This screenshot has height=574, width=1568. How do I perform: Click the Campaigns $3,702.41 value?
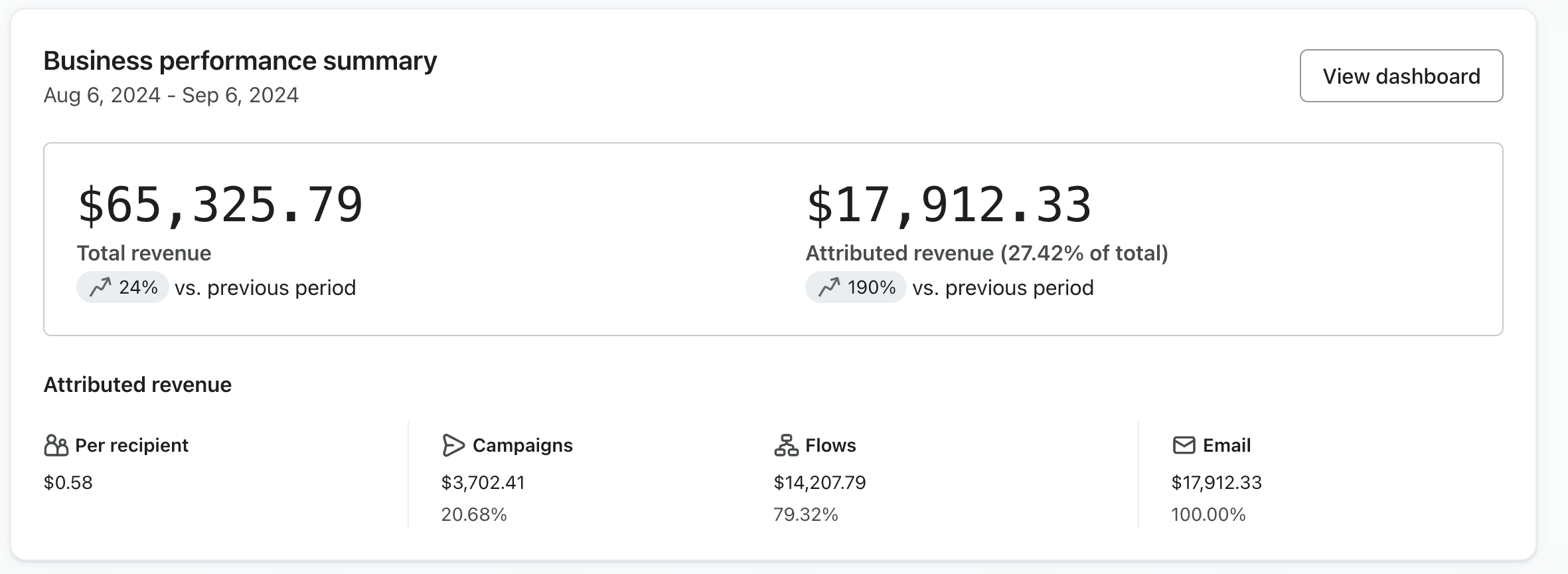[x=483, y=482]
